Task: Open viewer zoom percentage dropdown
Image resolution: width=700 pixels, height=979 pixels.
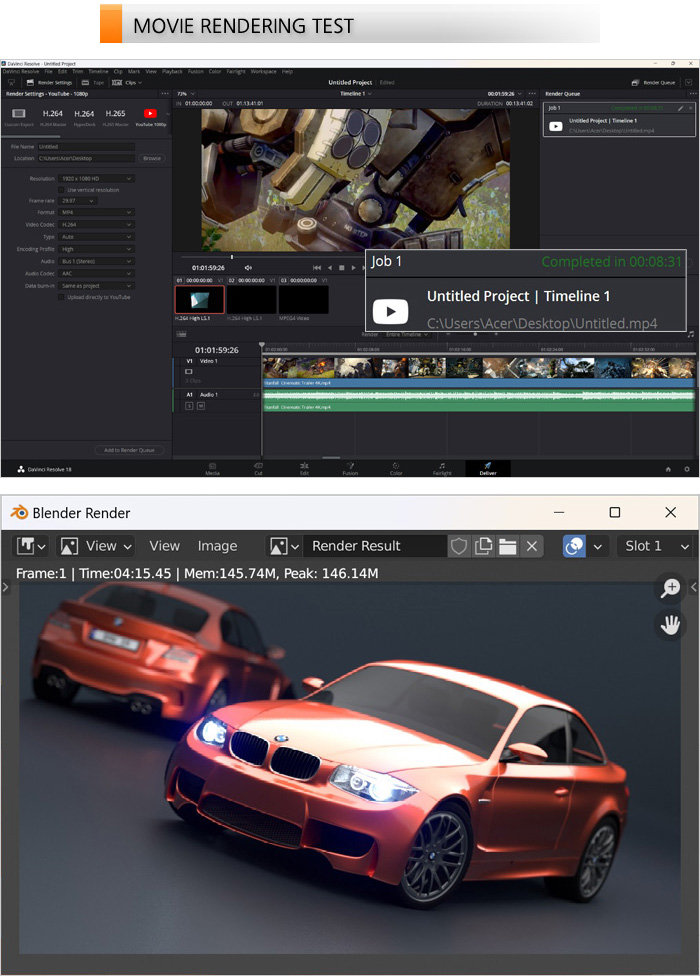Action: [186, 94]
